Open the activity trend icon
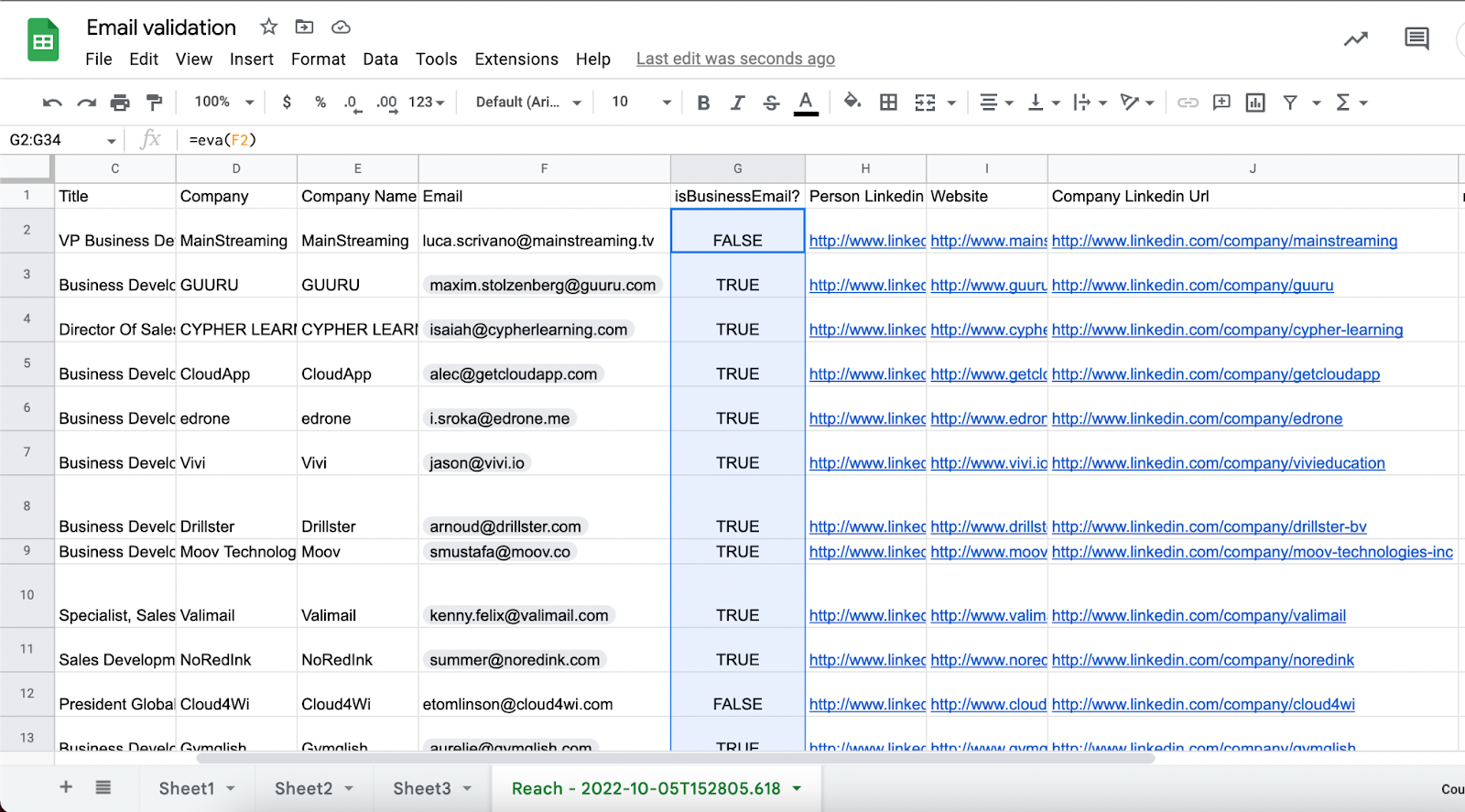The image size is (1465, 812). pos(1356,38)
